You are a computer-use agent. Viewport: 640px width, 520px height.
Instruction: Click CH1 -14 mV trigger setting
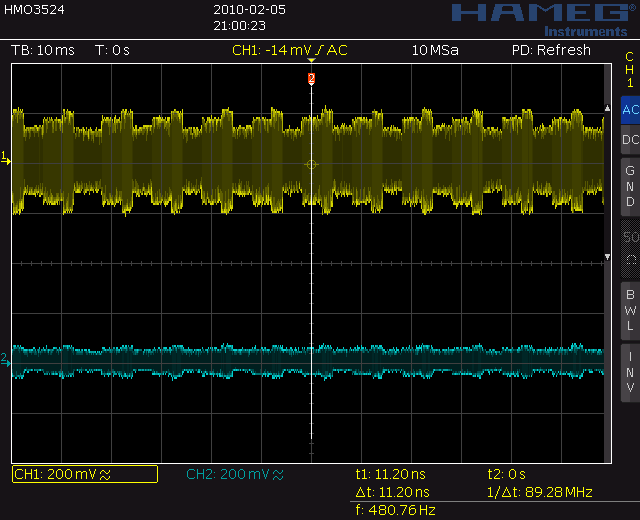click(290, 50)
